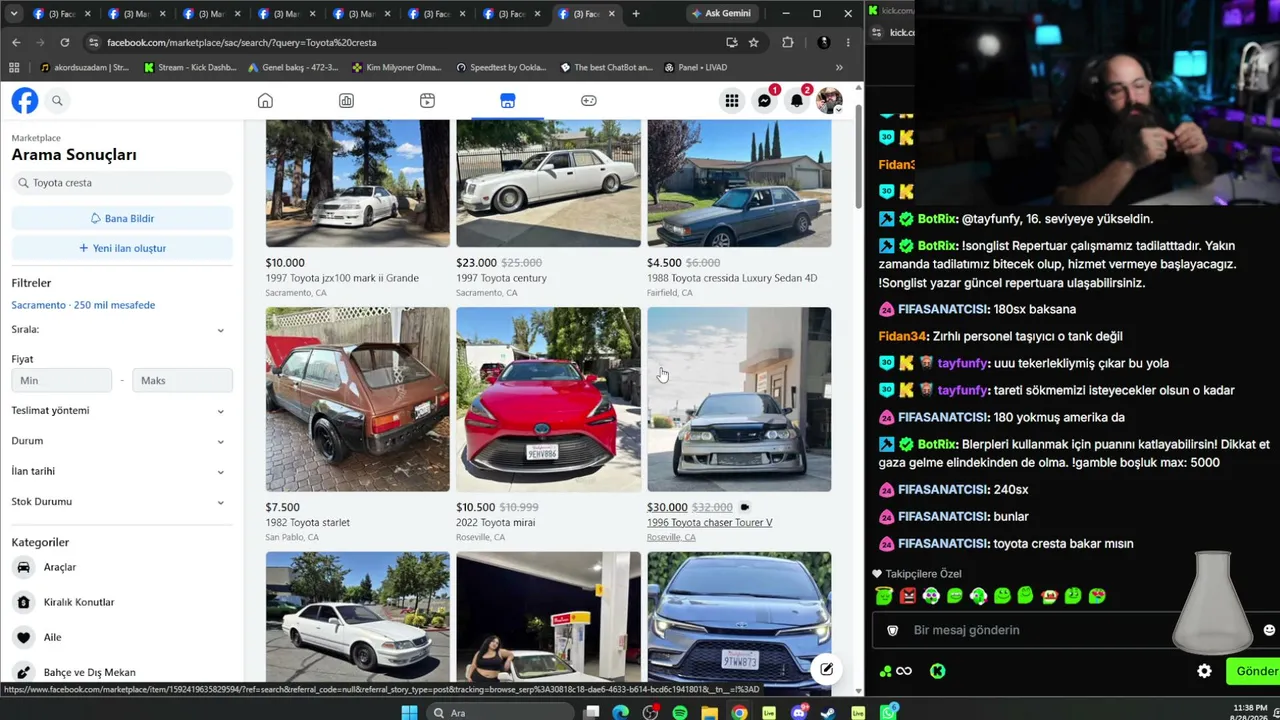
Task: Reload the page with Chrome refresh button
Action: (x=65, y=42)
